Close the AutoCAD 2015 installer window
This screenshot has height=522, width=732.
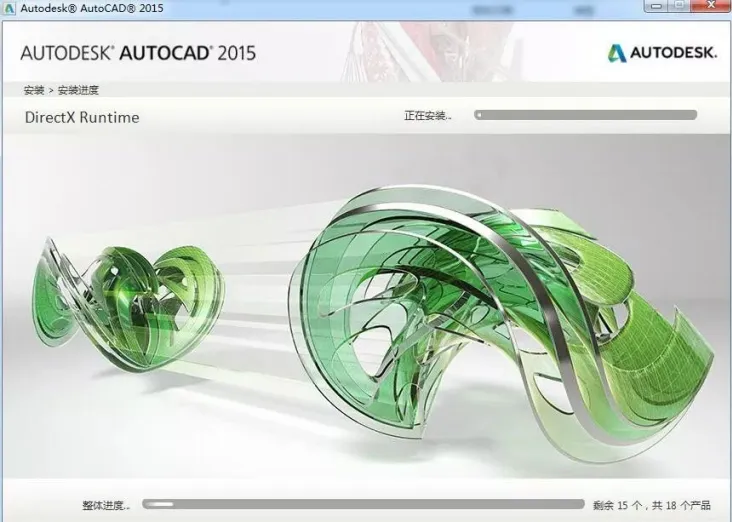[711, 6]
